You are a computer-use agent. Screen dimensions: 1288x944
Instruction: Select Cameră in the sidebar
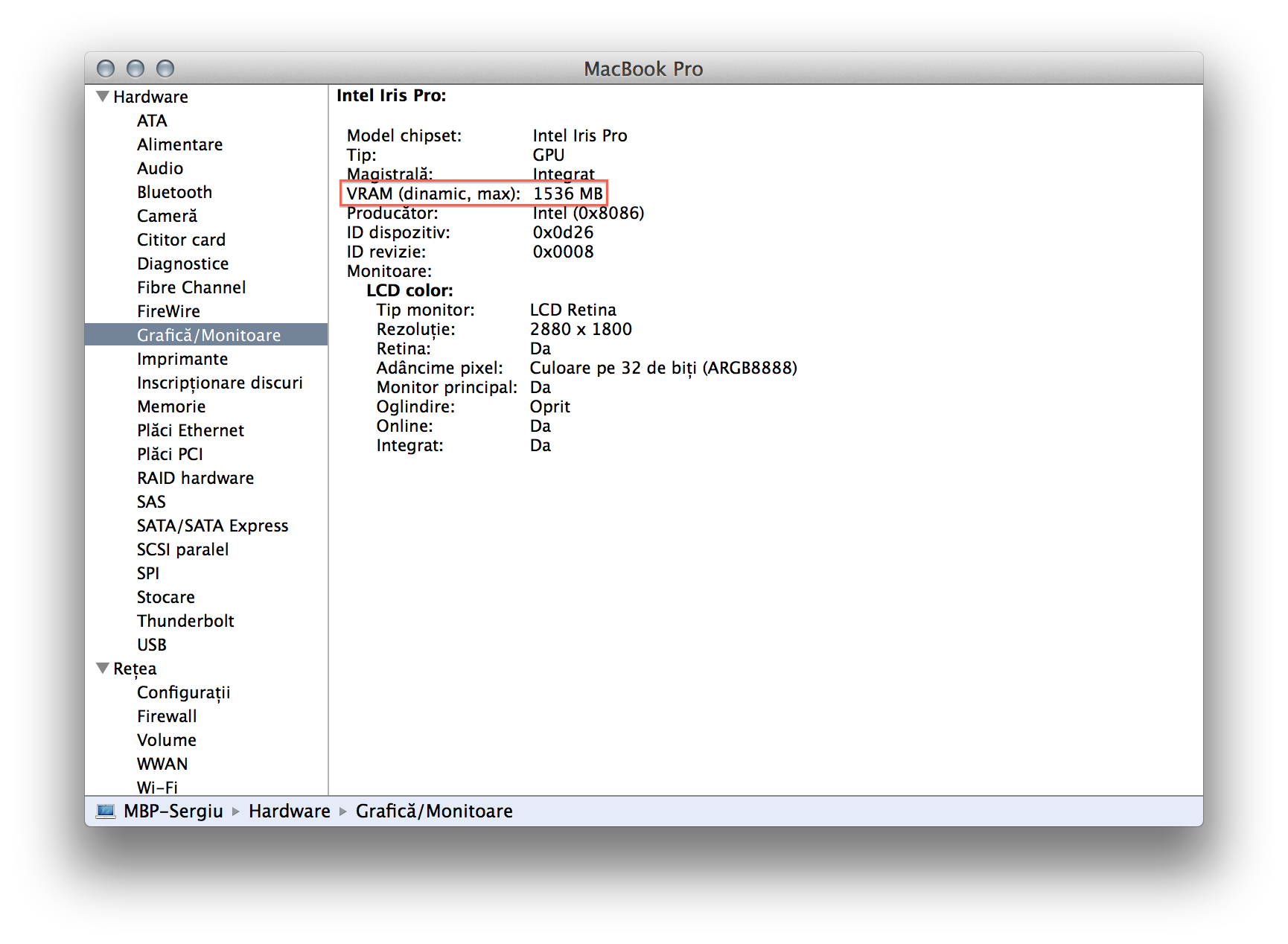pos(167,216)
